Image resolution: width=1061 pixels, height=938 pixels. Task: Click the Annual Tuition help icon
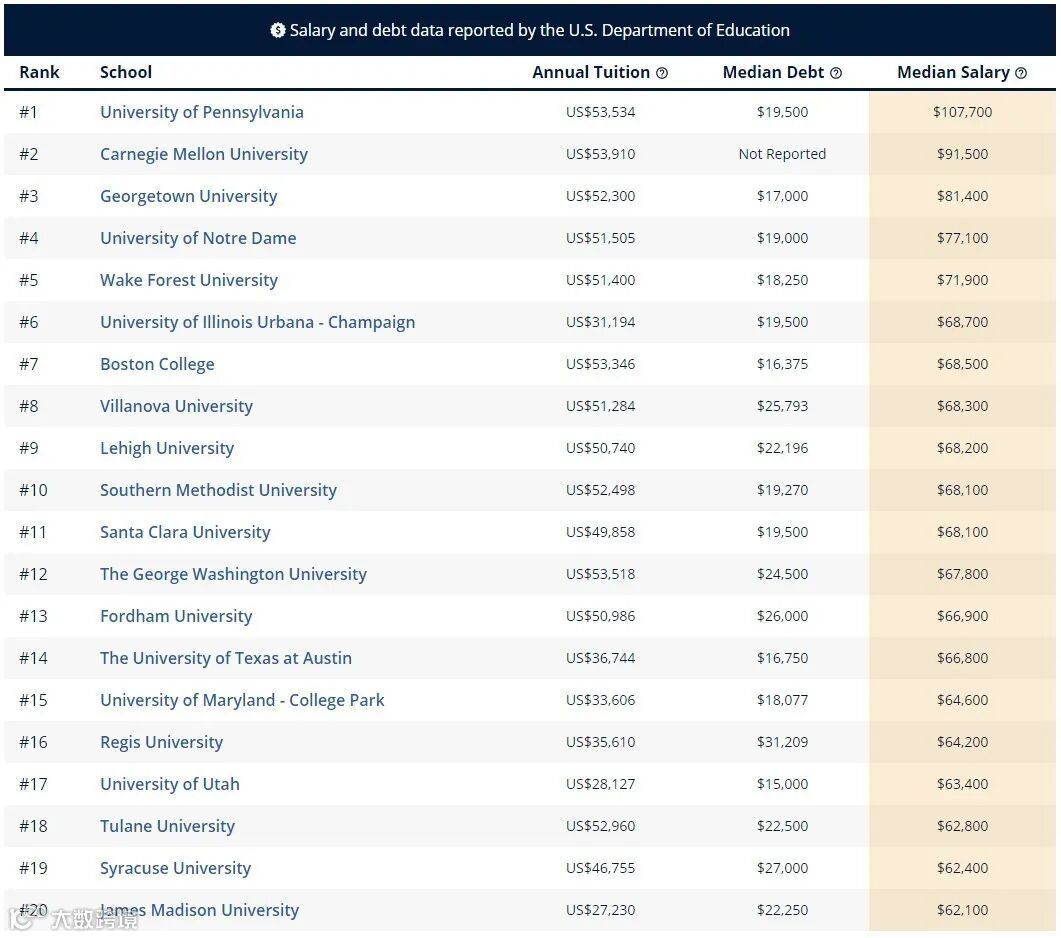[662, 73]
